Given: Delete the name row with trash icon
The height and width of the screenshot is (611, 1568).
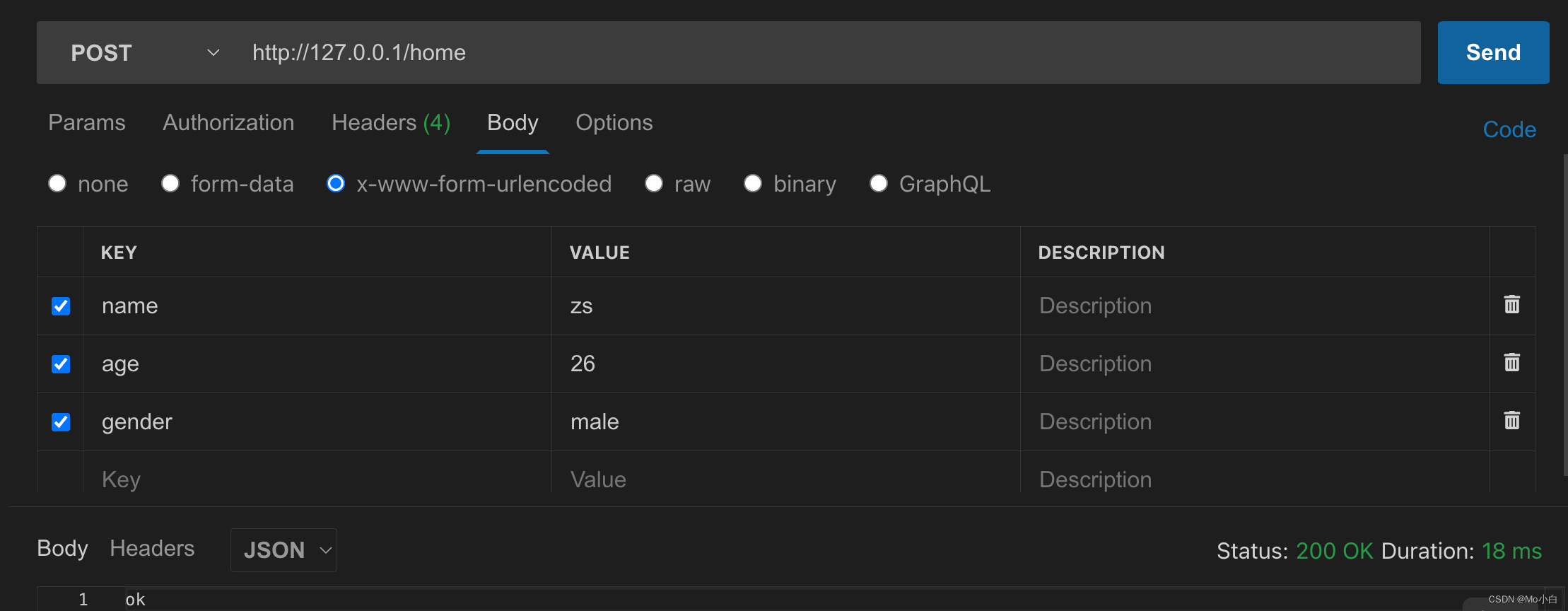Looking at the screenshot, I should point(1511,305).
